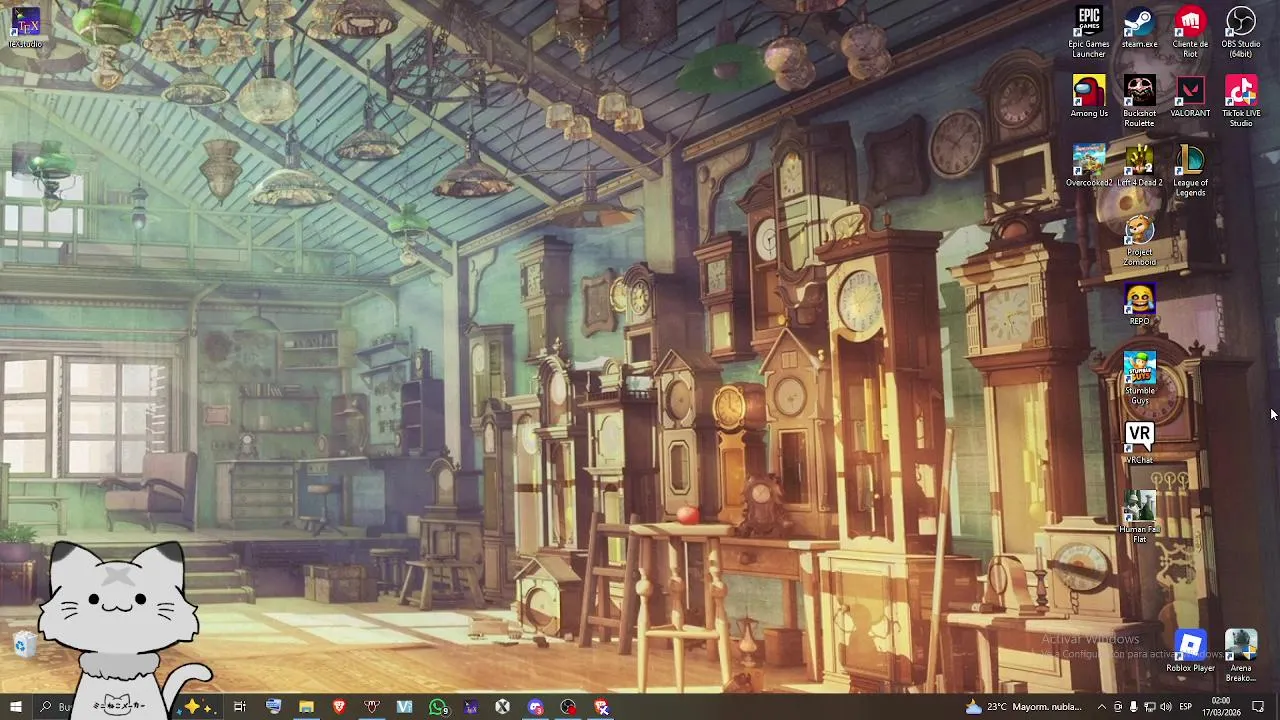1280x720 pixels.
Task: Open Task View from the taskbar
Action: click(240, 707)
